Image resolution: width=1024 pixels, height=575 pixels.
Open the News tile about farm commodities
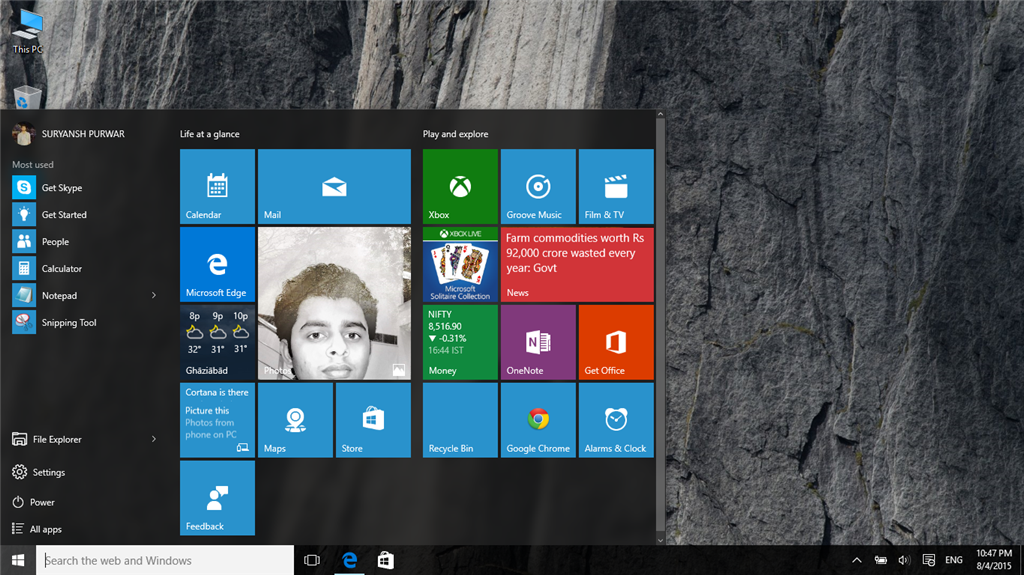click(577, 264)
